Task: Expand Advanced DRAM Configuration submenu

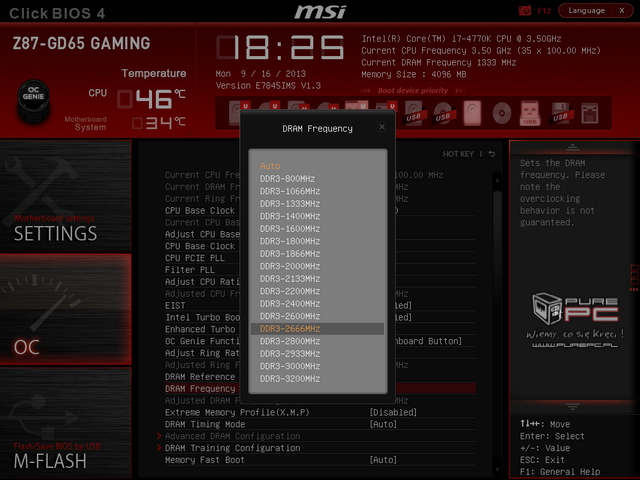Action: coord(232,436)
